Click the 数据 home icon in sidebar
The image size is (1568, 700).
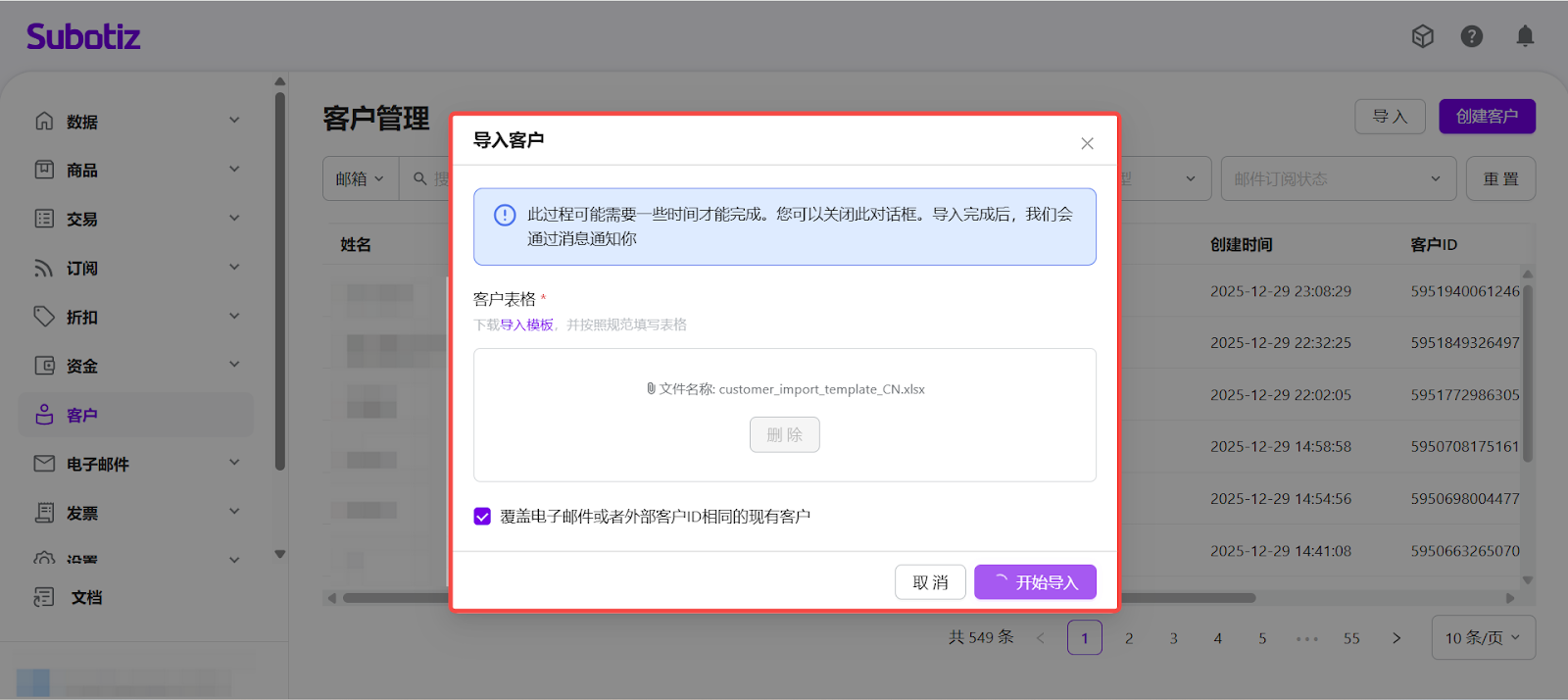pyautogui.click(x=44, y=121)
